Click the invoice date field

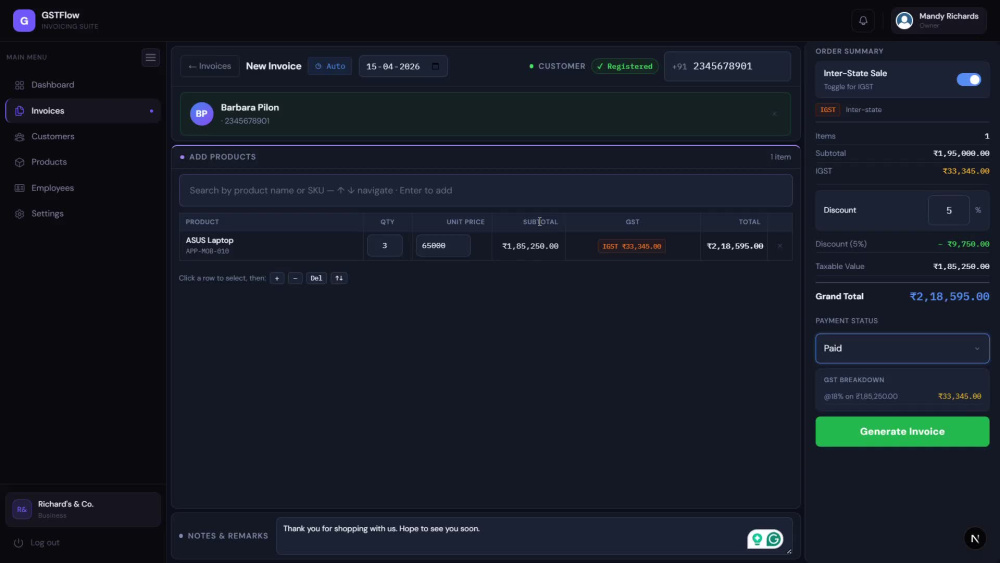click(x=403, y=66)
